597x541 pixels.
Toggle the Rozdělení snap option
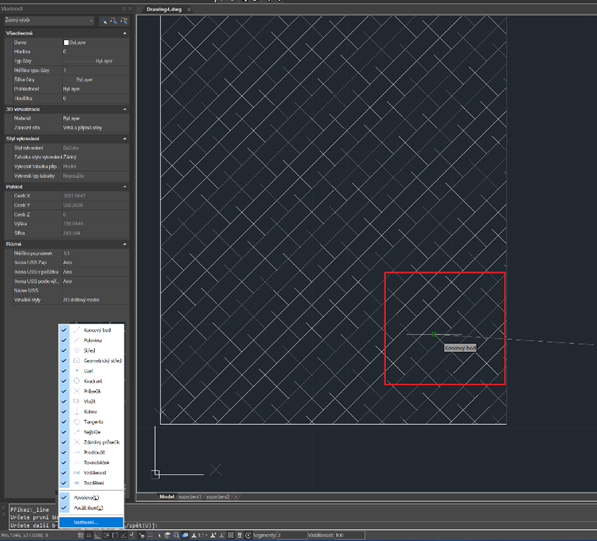[x=91, y=483]
